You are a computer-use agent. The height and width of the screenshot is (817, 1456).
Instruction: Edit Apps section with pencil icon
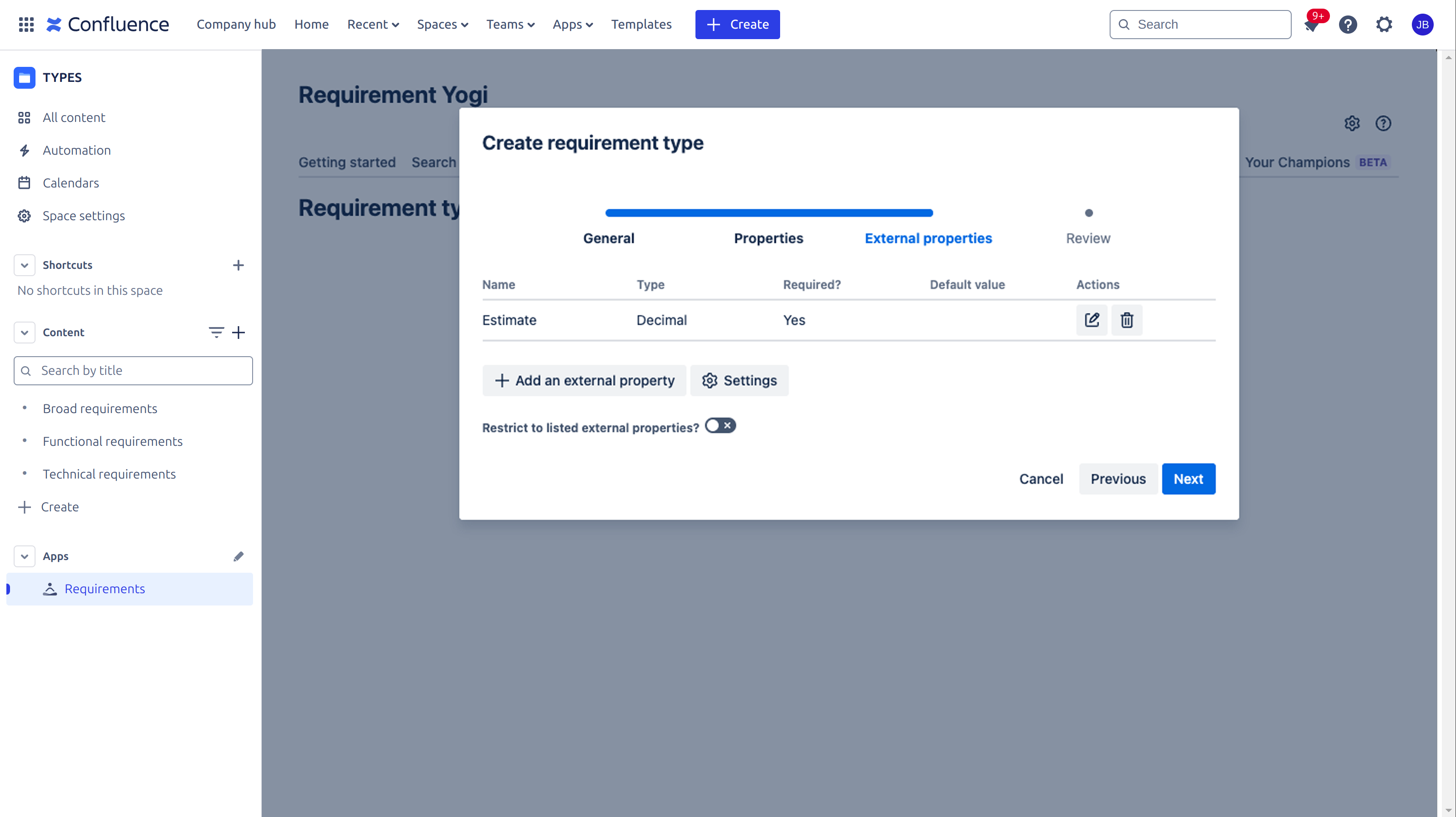(238, 556)
